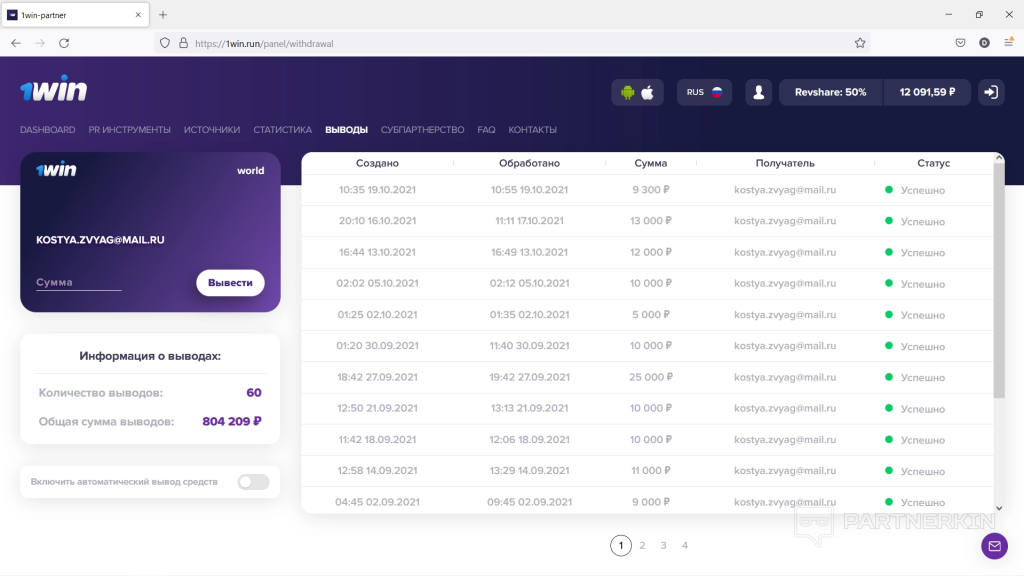Click the Создано column header
This screenshot has width=1024, height=576.
pyautogui.click(x=377, y=163)
